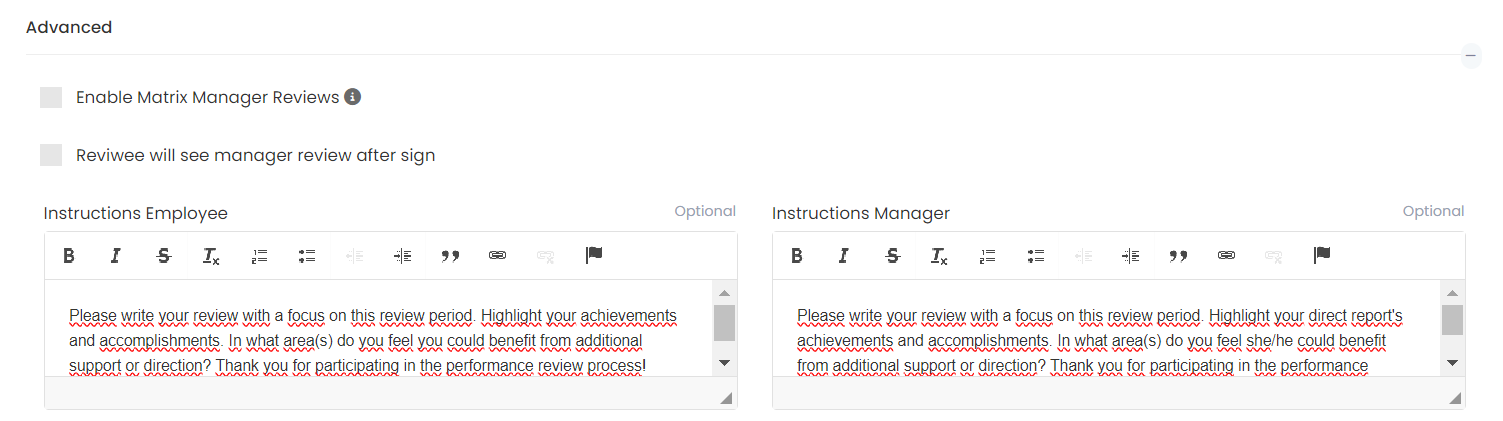Apply strikethrough in Instructions Manager editor
1503x421 pixels.
tap(892, 256)
